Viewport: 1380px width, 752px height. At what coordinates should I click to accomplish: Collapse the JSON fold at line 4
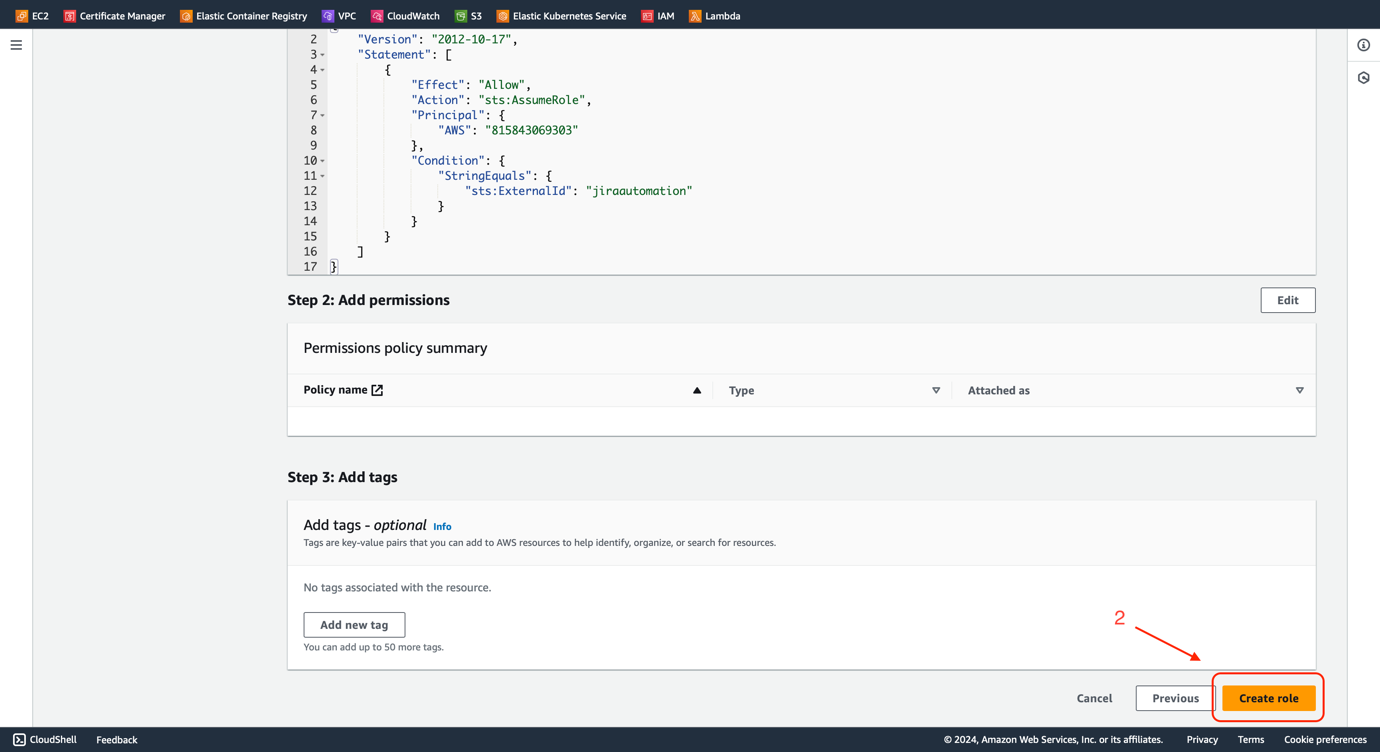[322, 70]
